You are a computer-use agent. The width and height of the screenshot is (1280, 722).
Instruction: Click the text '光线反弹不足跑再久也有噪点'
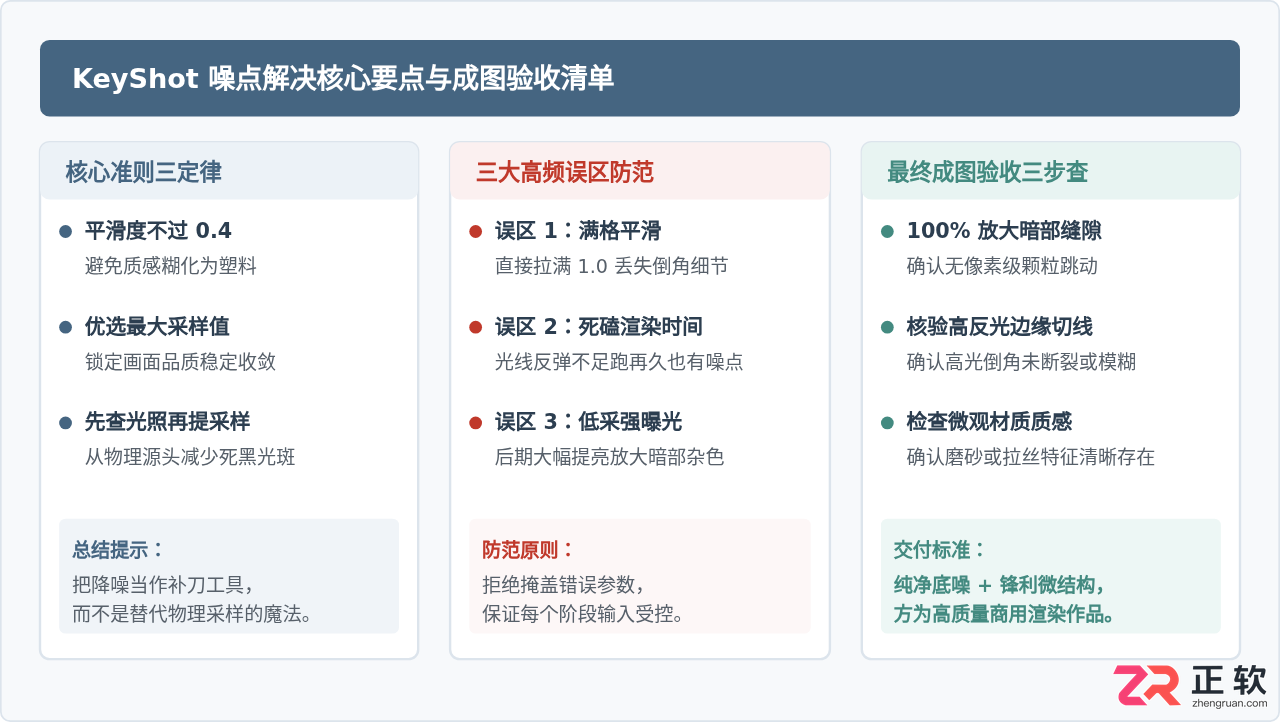619,361
